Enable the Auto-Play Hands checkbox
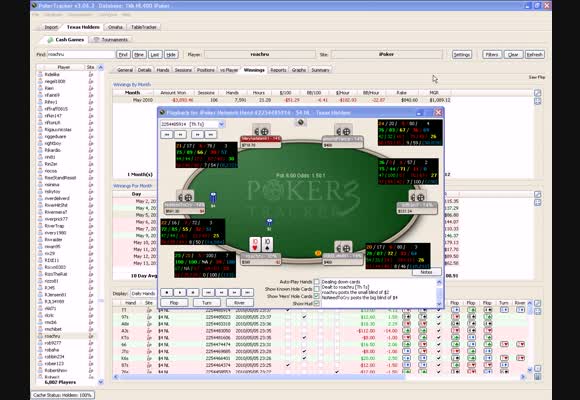The image size is (580, 400). coord(316,282)
